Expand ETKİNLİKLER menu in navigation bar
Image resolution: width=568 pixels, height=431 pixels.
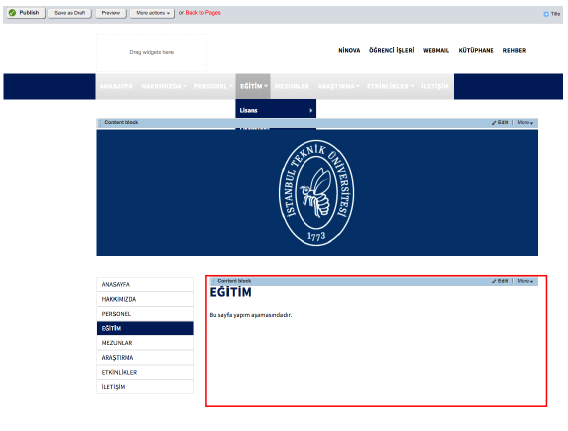(390, 86)
